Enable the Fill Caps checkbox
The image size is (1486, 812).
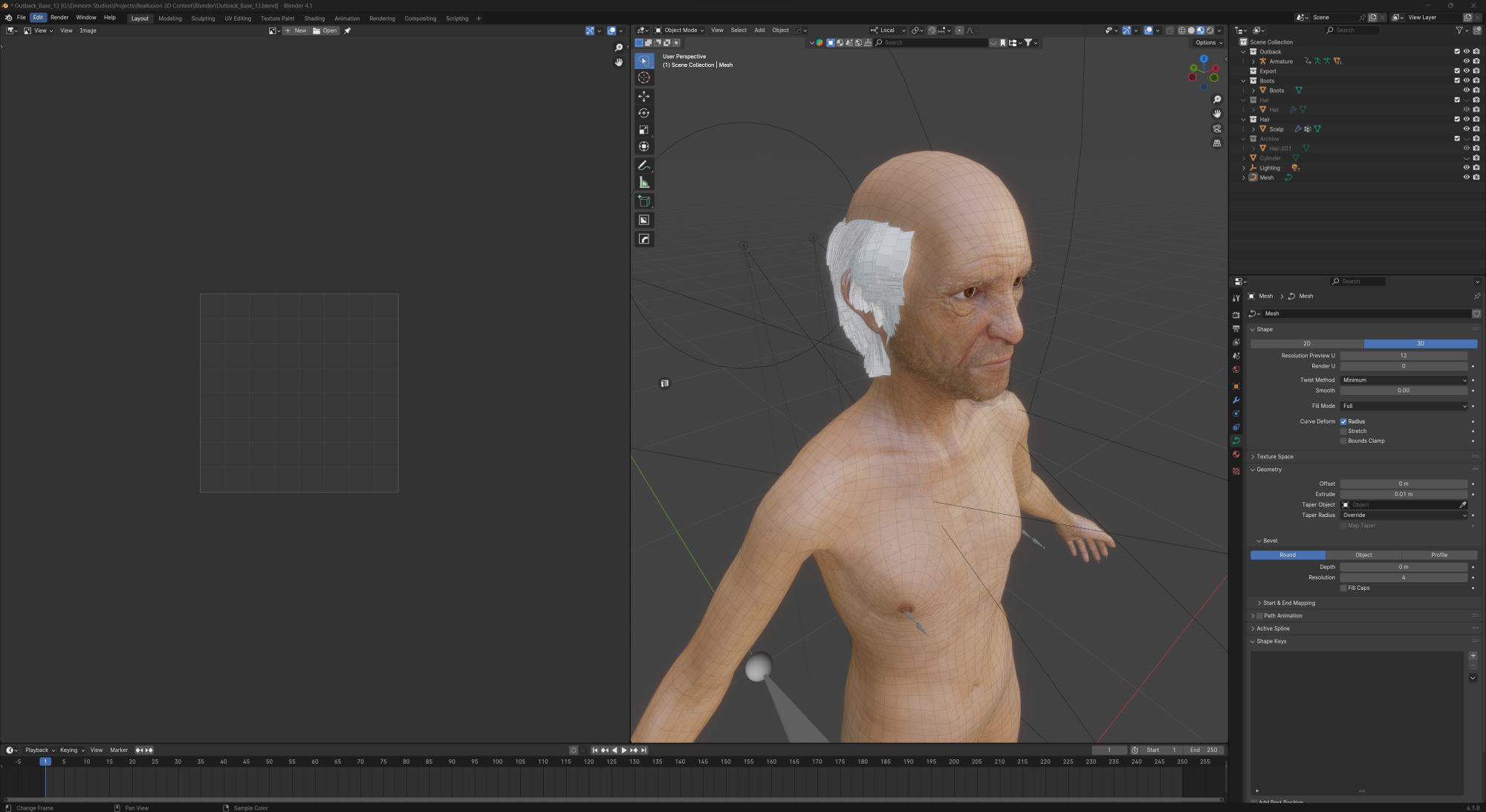click(x=1343, y=588)
